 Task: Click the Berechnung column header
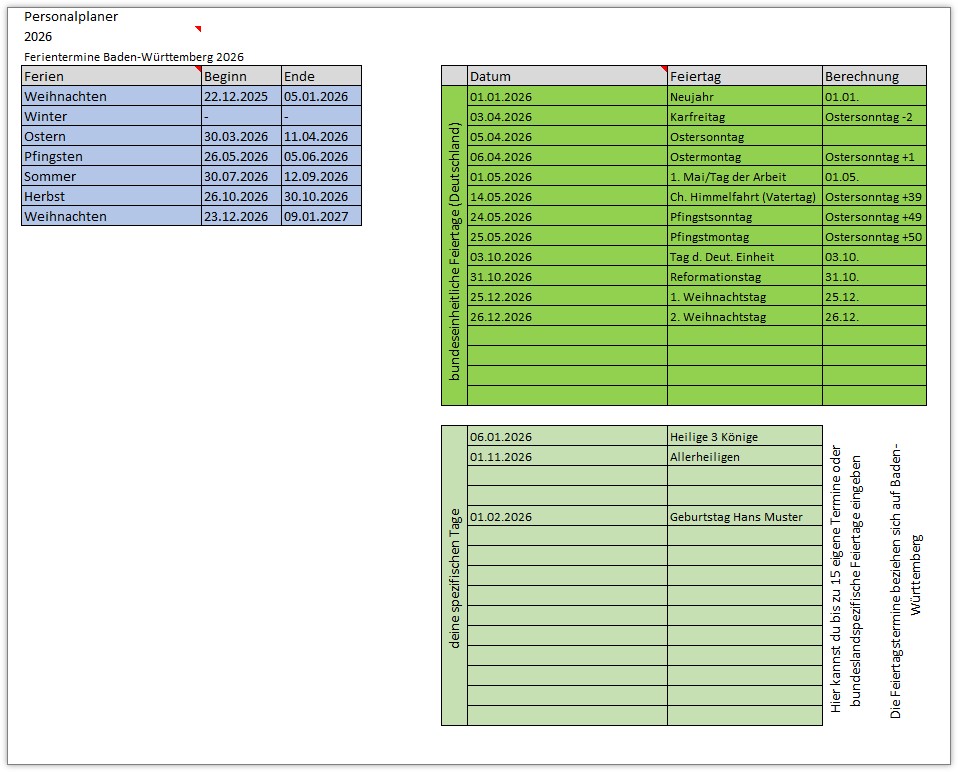point(873,76)
